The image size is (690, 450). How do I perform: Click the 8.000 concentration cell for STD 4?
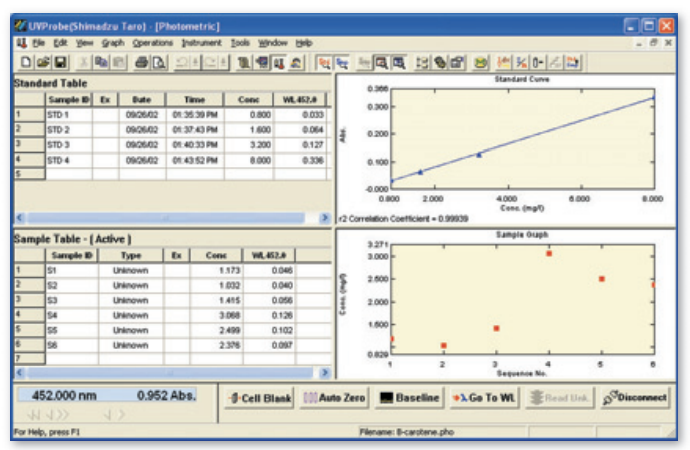(249, 160)
